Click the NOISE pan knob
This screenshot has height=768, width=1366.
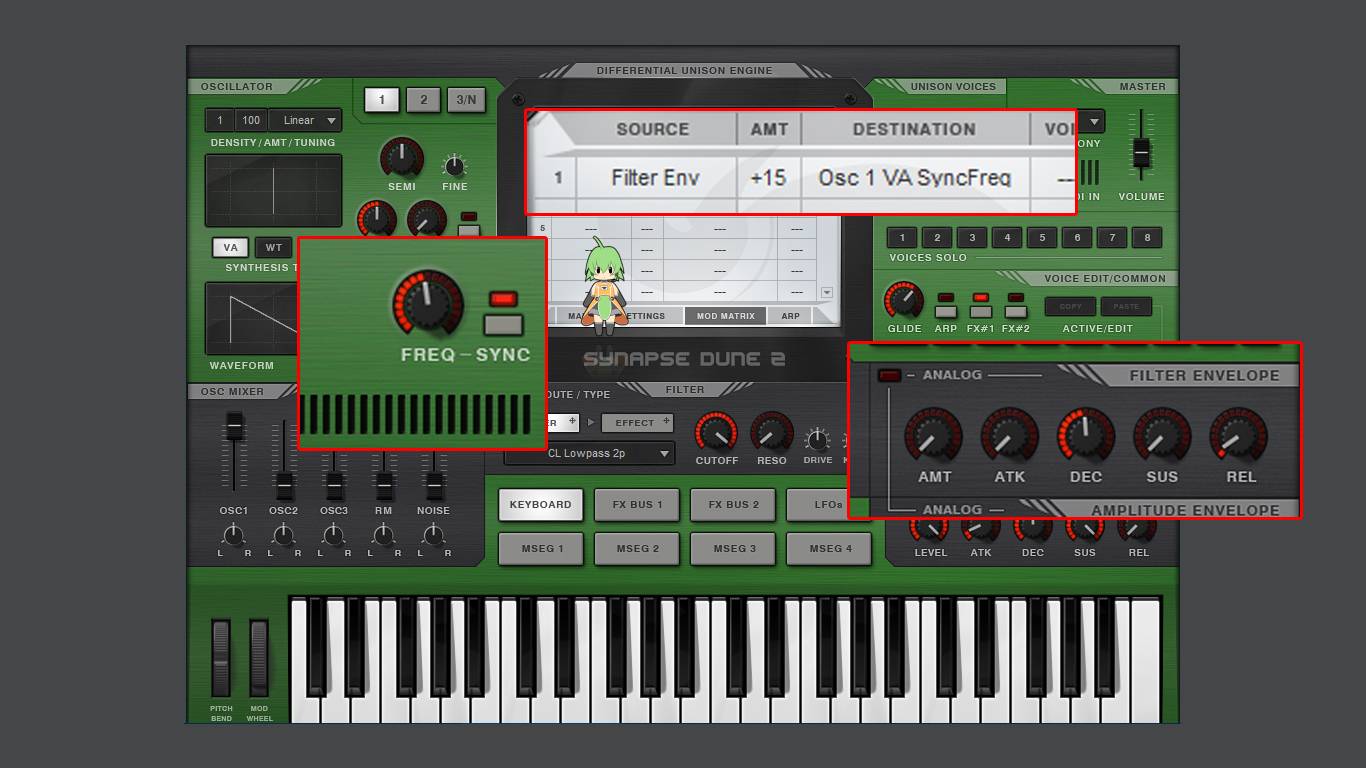pos(434,536)
